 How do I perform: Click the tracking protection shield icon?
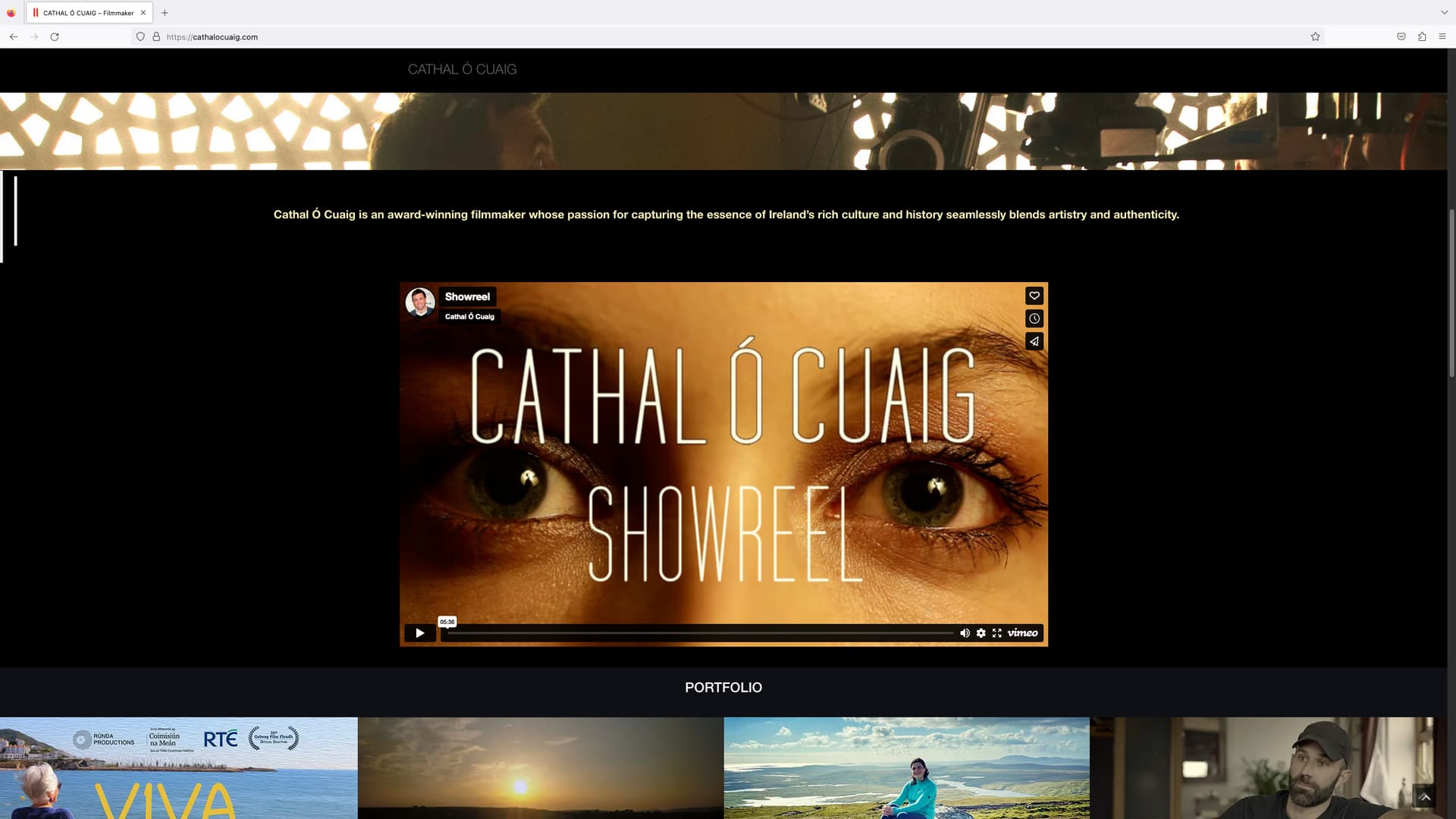tap(140, 36)
